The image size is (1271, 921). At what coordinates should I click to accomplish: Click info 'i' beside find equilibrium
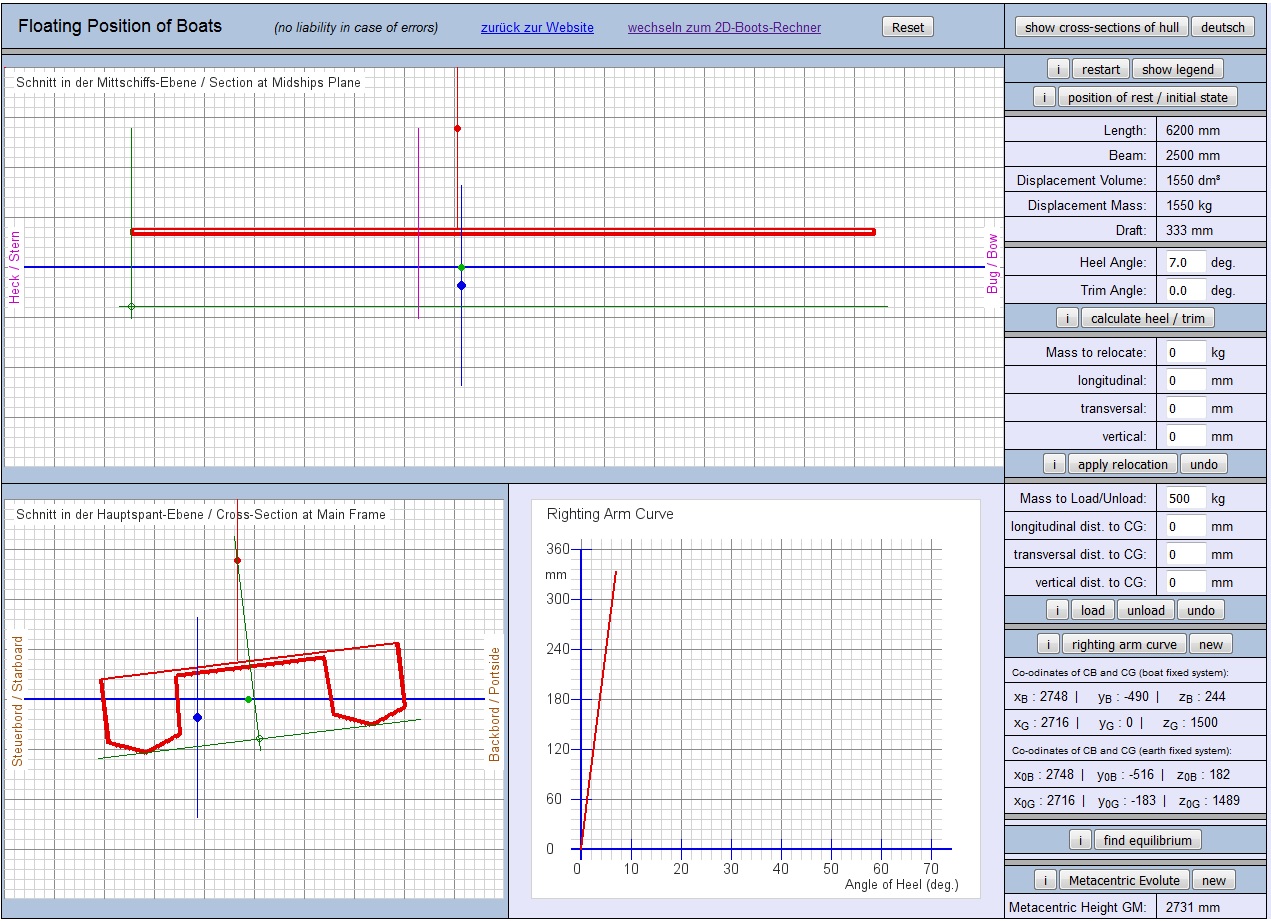(x=1080, y=840)
